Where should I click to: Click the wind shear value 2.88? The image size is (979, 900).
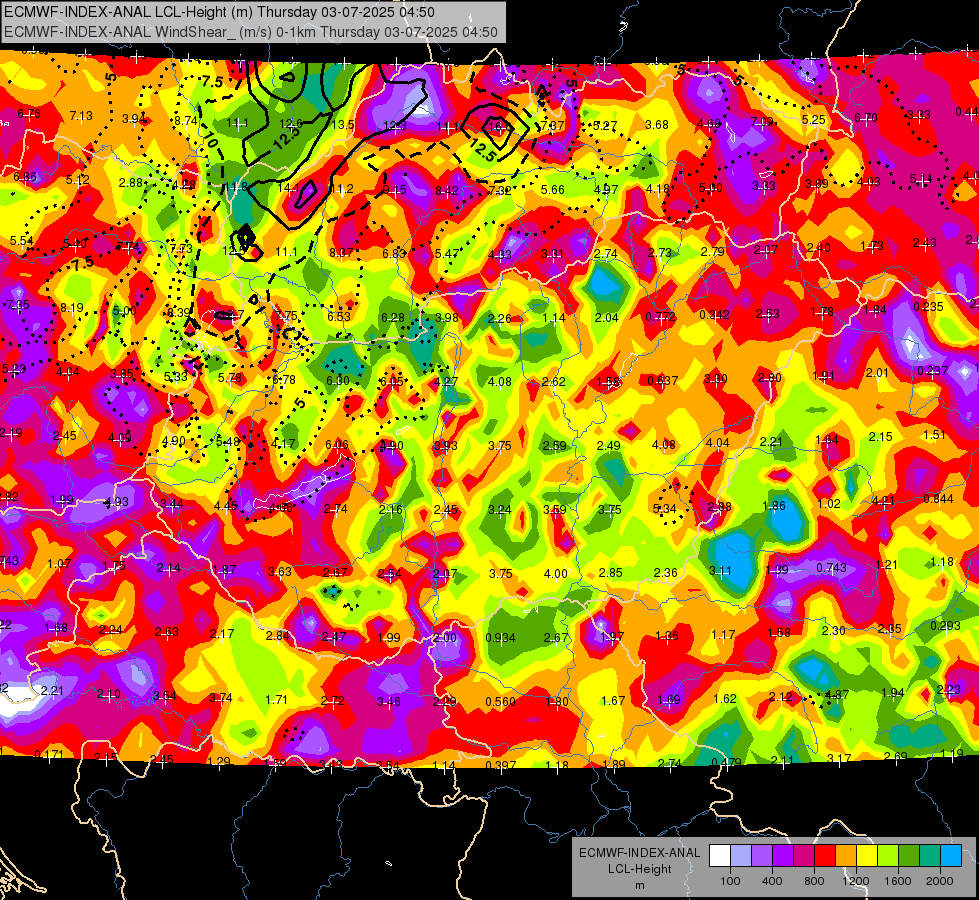[131, 183]
